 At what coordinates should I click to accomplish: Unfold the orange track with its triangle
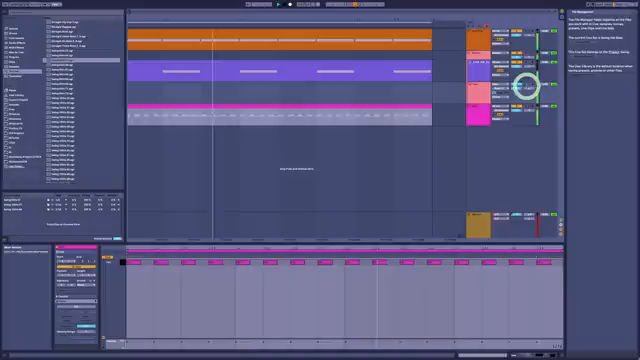(469, 31)
